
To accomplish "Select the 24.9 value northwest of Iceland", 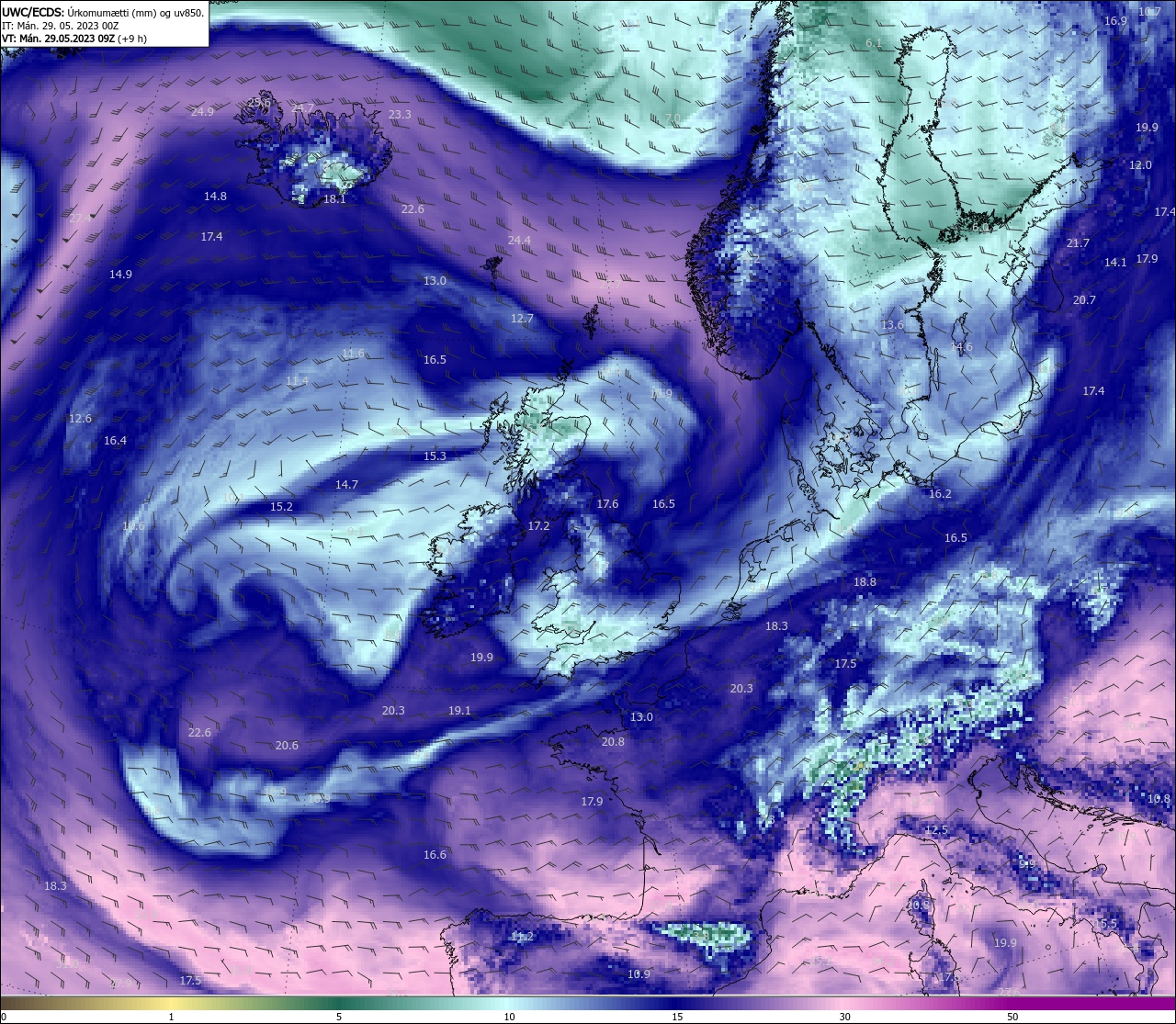I will [202, 112].
